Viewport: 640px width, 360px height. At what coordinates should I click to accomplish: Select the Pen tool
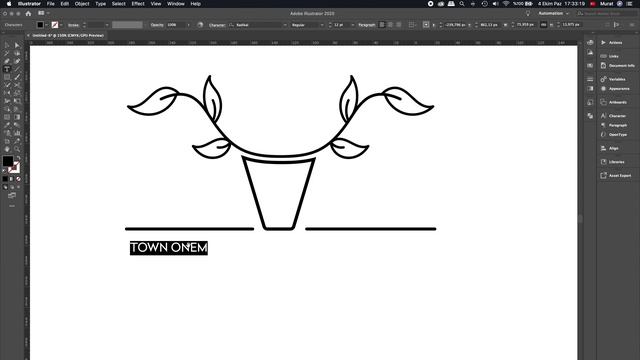[x=7, y=61]
